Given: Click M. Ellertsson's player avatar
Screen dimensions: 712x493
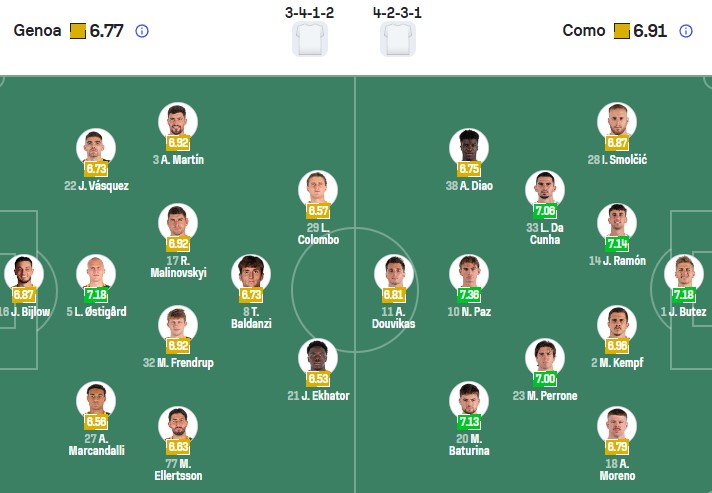Looking at the screenshot, I should pyautogui.click(x=178, y=425).
